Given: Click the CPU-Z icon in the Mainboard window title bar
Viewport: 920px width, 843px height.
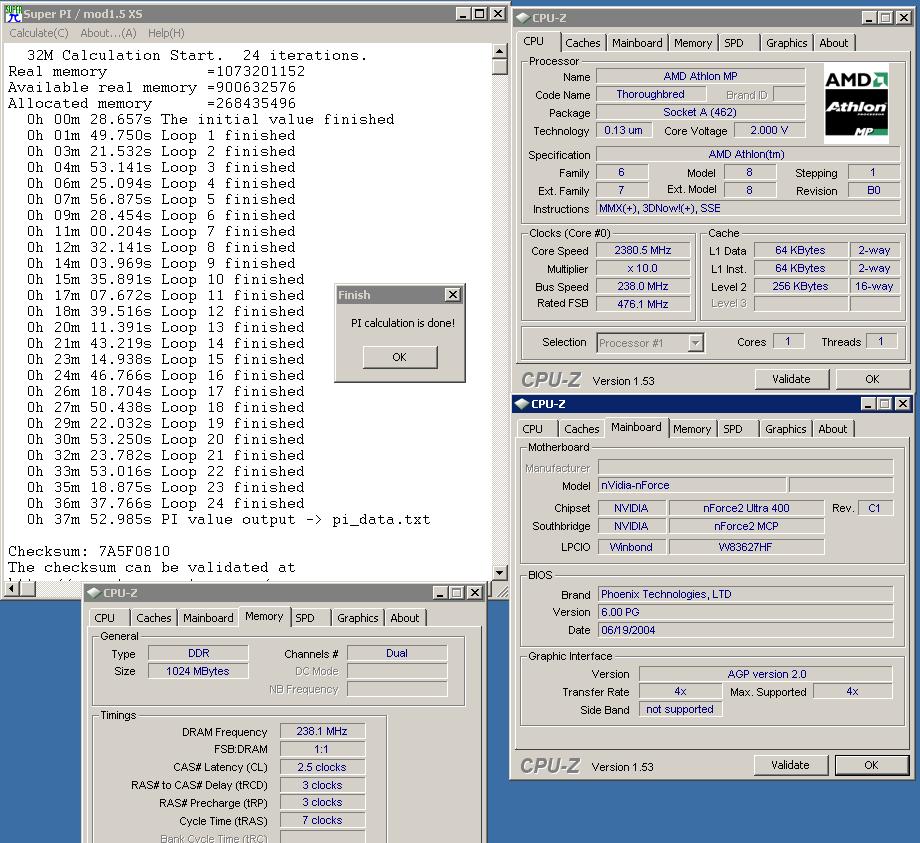Looking at the screenshot, I should click(521, 404).
